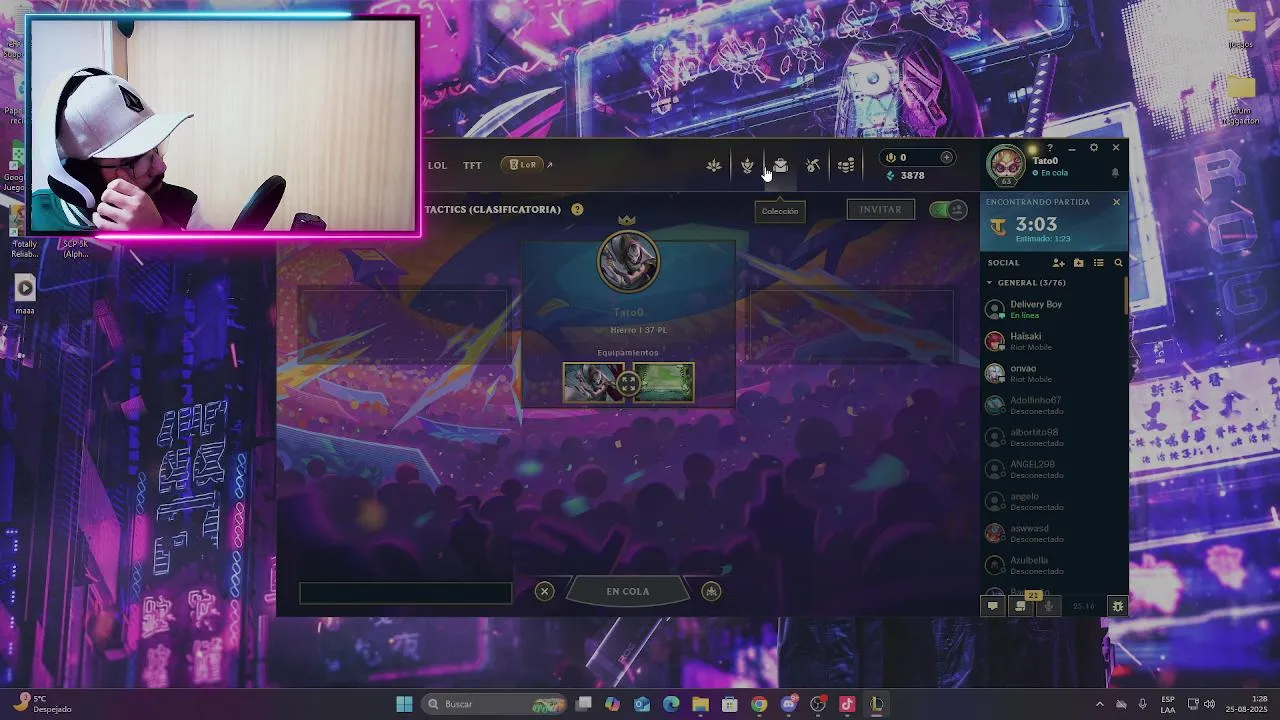Click the help question mark beside Tactics title
Image resolution: width=1280 pixels, height=720 pixels.
[x=577, y=209]
